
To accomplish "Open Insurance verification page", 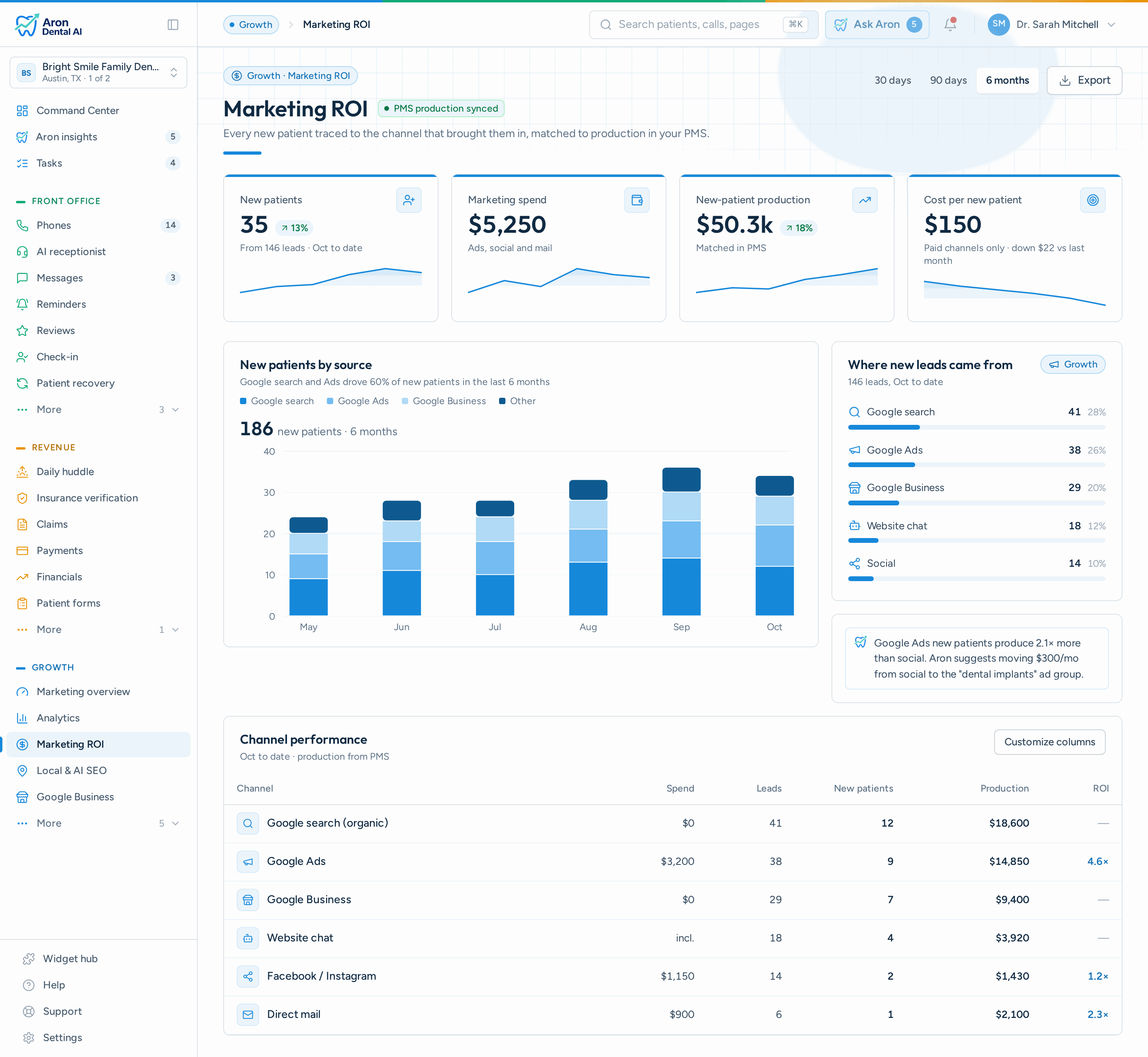I will click(98, 498).
